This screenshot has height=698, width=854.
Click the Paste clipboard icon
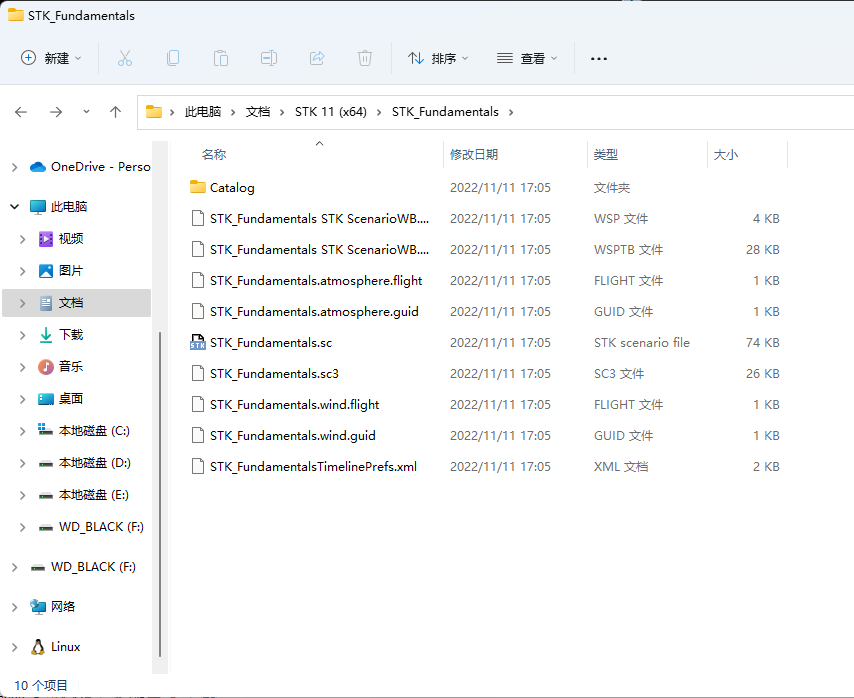(221, 58)
